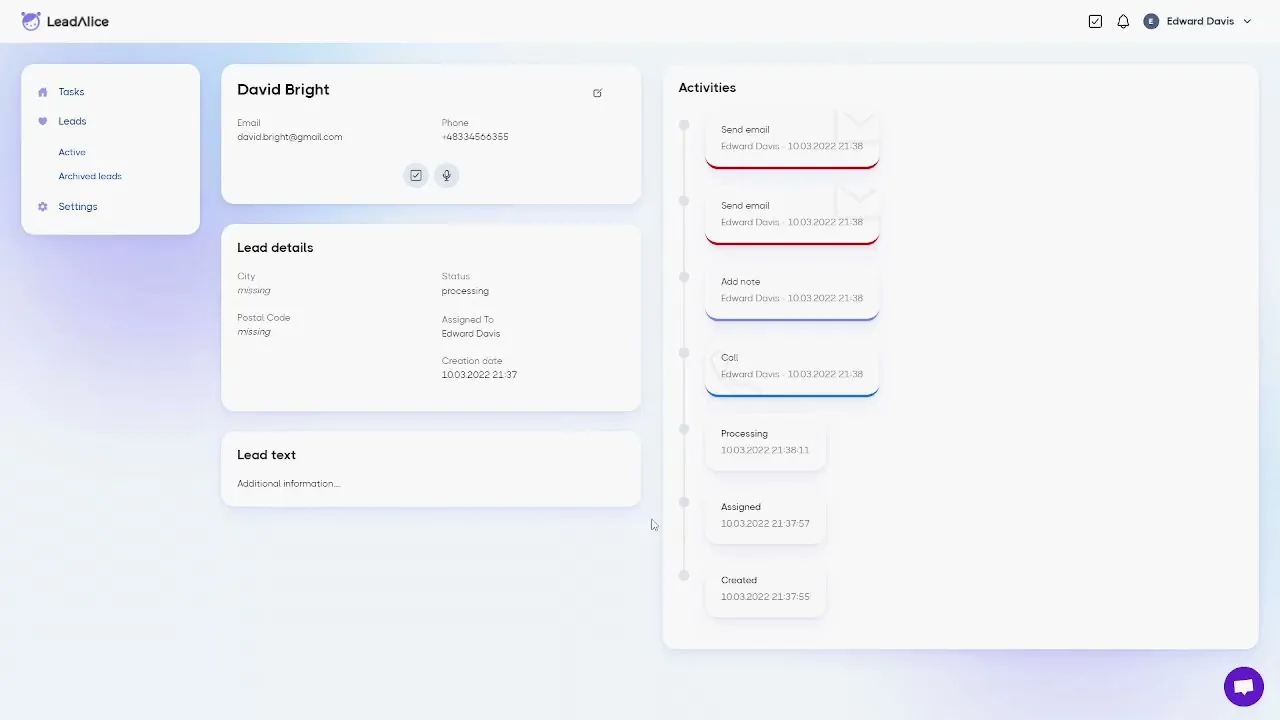Open the first Send email activity card
The height and width of the screenshot is (720, 1280).
tap(792, 139)
